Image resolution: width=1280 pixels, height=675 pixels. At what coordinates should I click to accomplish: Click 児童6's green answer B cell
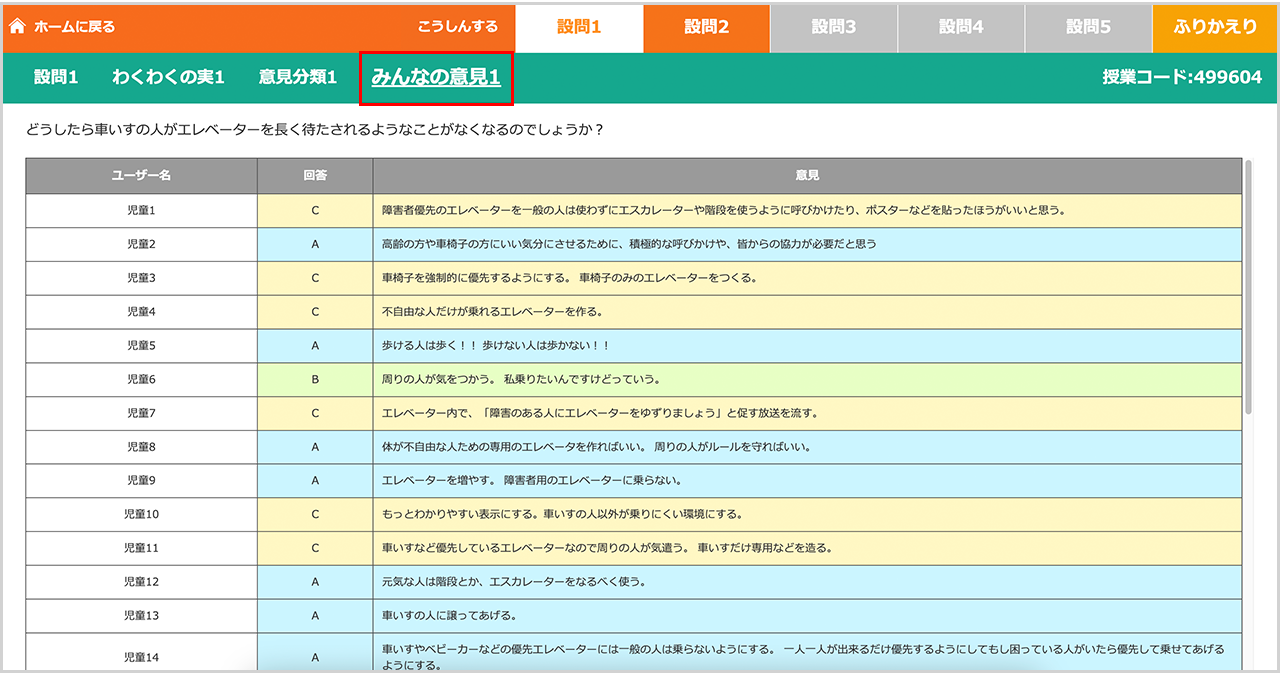click(x=315, y=379)
